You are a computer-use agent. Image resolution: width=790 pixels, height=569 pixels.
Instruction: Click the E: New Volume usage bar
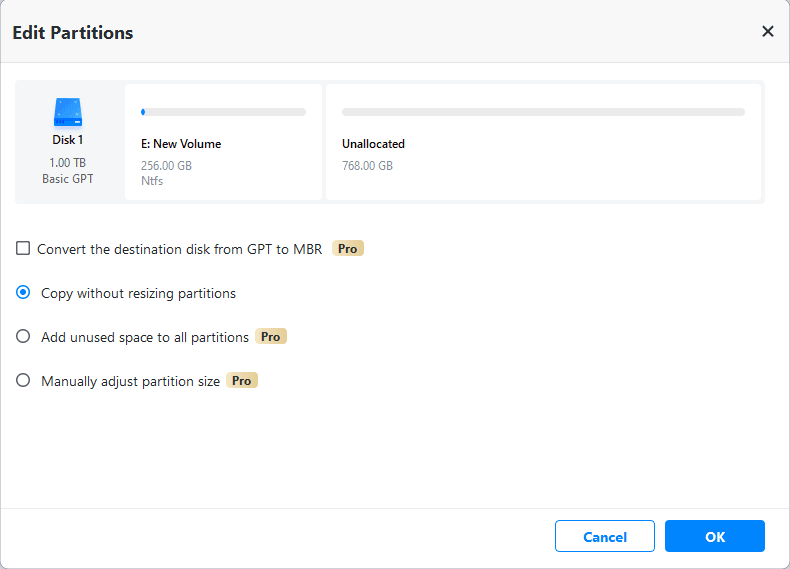pyautogui.click(x=224, y=112)
